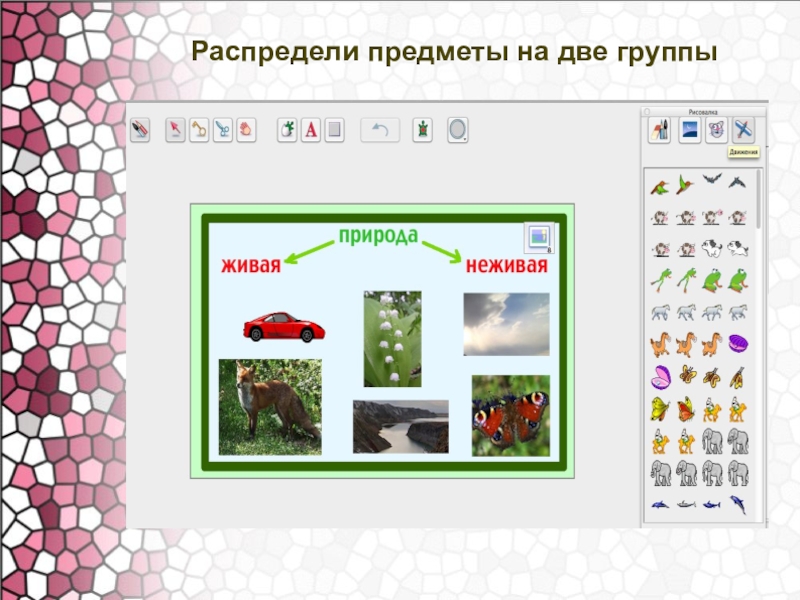Click the sprite library vertical scrollbar
This screenshot has width=800, height=600.
[758, 200]
